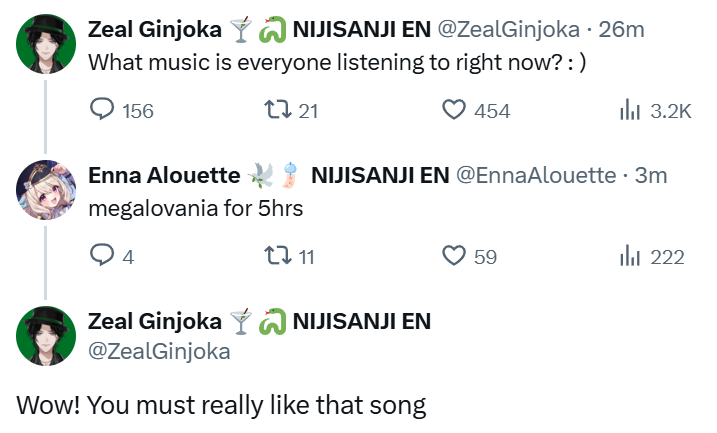The image size is (717, 433).
Task: Like Enna Alouette's megalovania tweet
Action: (456, 257)
